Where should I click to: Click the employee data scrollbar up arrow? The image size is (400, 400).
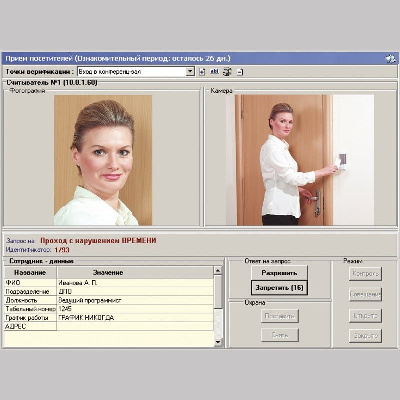pyautogui.click(x=218, y=270)
